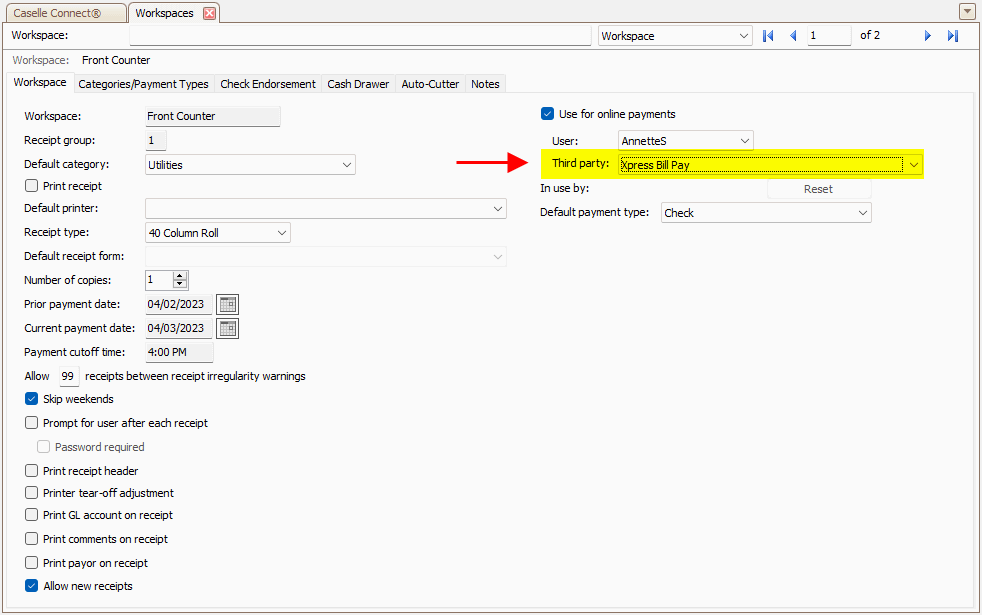
Task: Click the Number of copies field
Action: click(x=159, y=280)
